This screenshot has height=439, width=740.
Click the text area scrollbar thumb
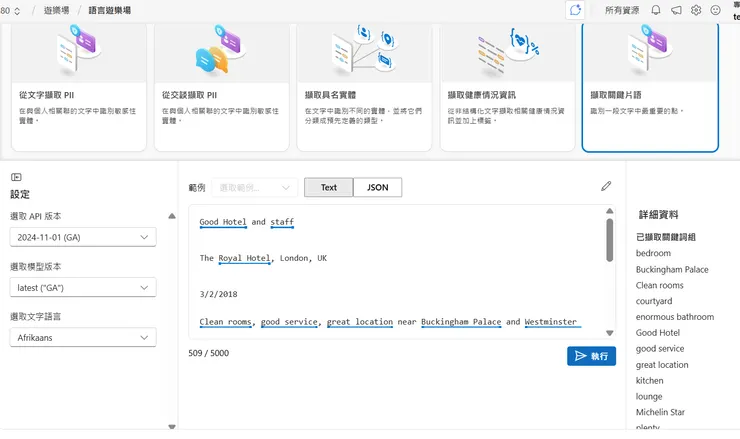coord(610,240)
